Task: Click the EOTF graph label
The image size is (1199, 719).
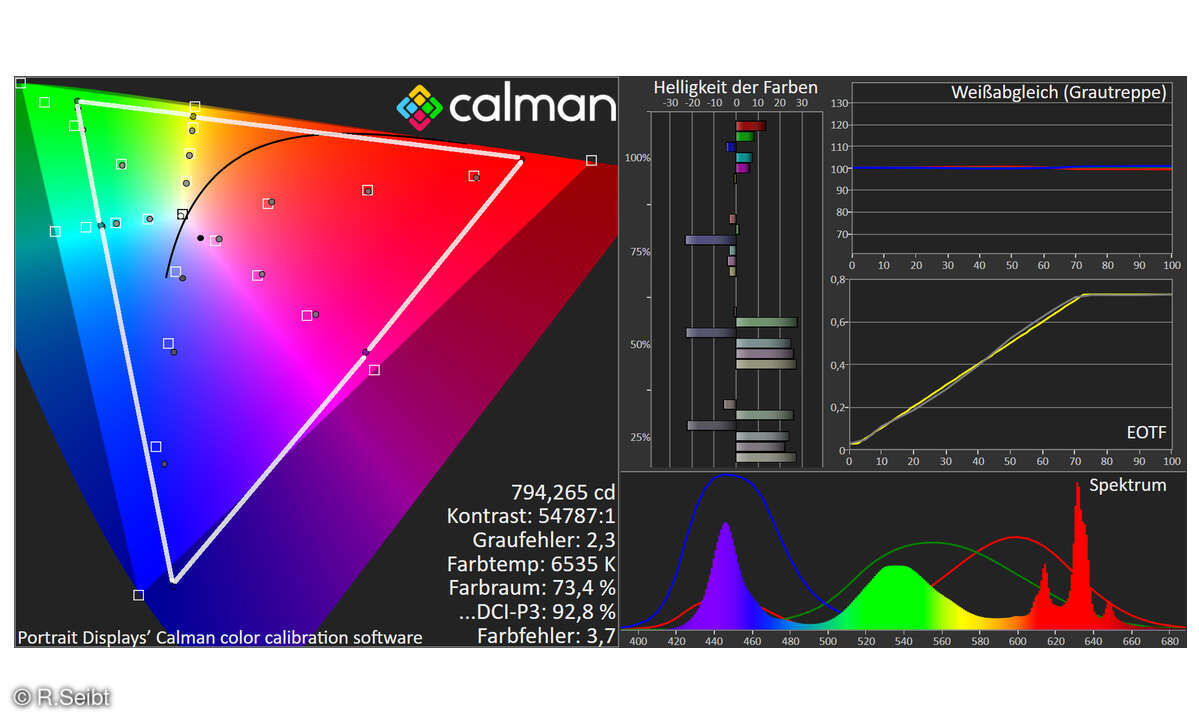Action: (x=1145, y=432)
